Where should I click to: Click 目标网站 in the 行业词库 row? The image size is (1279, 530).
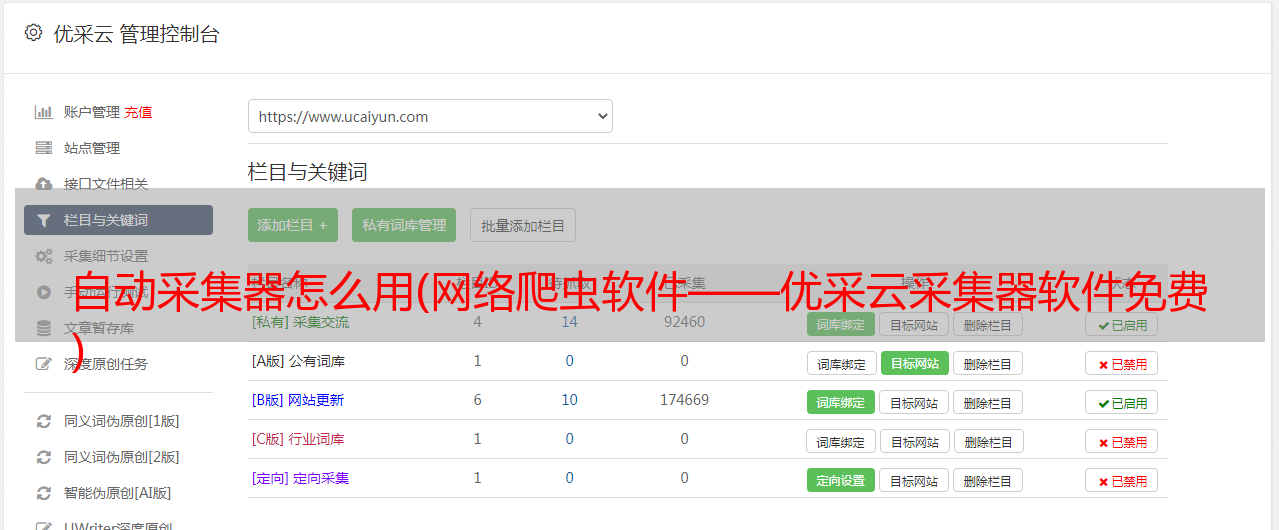tap(914, 441)
